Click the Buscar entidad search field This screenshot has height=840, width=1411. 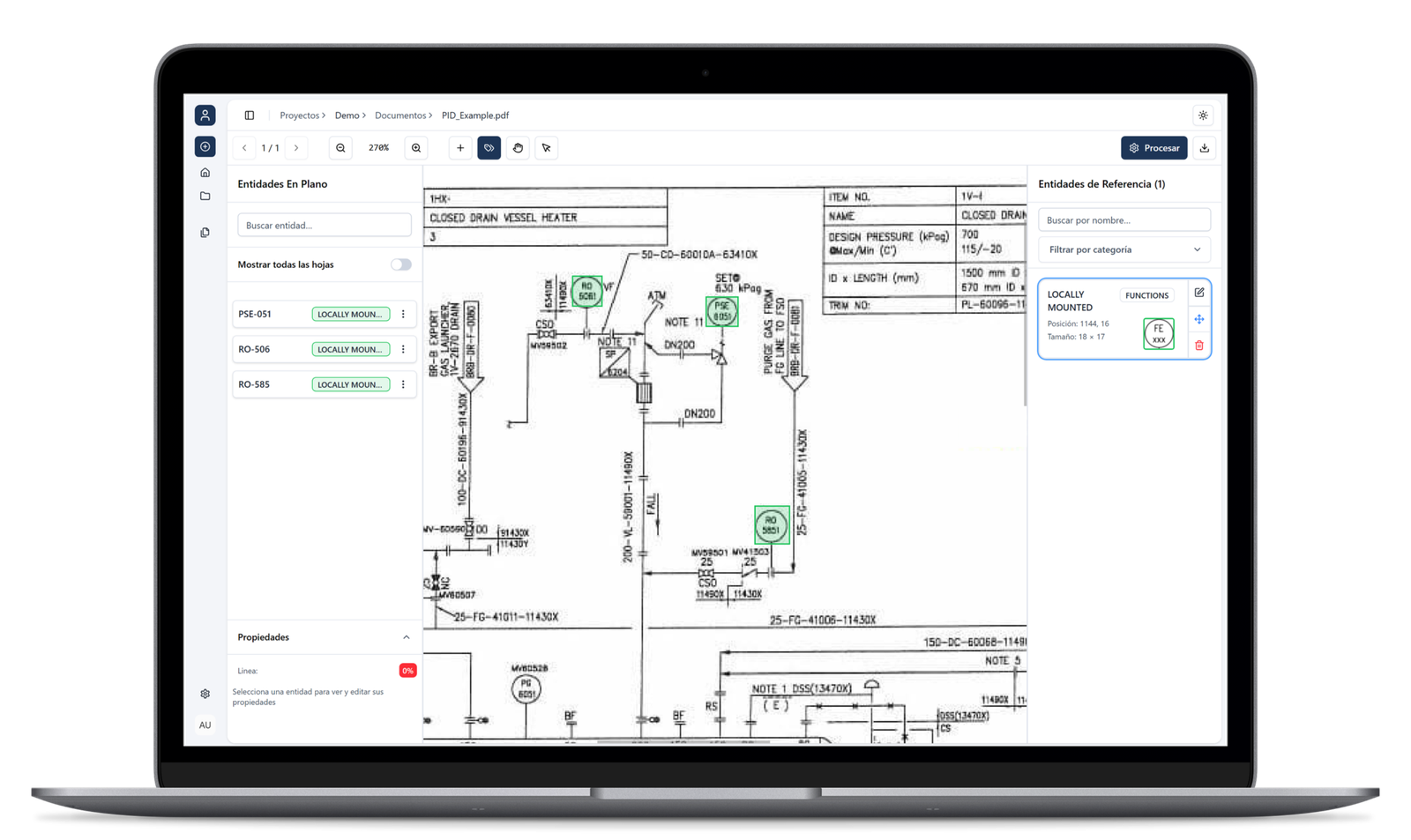(324, 226)
